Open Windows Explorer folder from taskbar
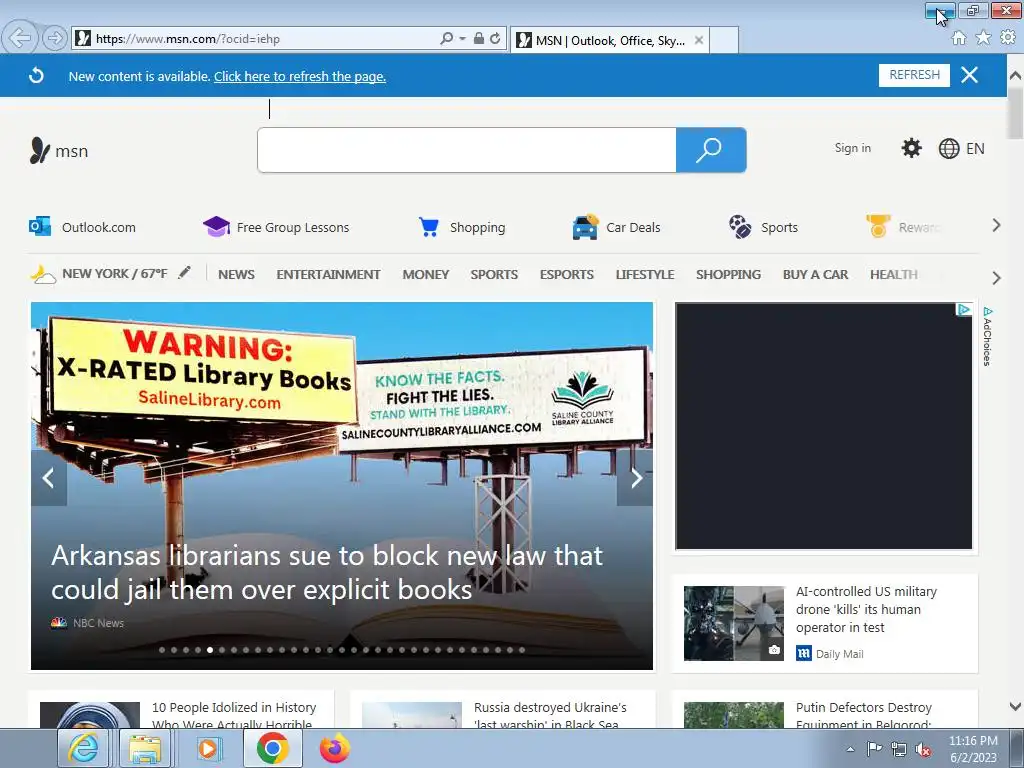Screen dimensions: 1024x768 point(145,748)
